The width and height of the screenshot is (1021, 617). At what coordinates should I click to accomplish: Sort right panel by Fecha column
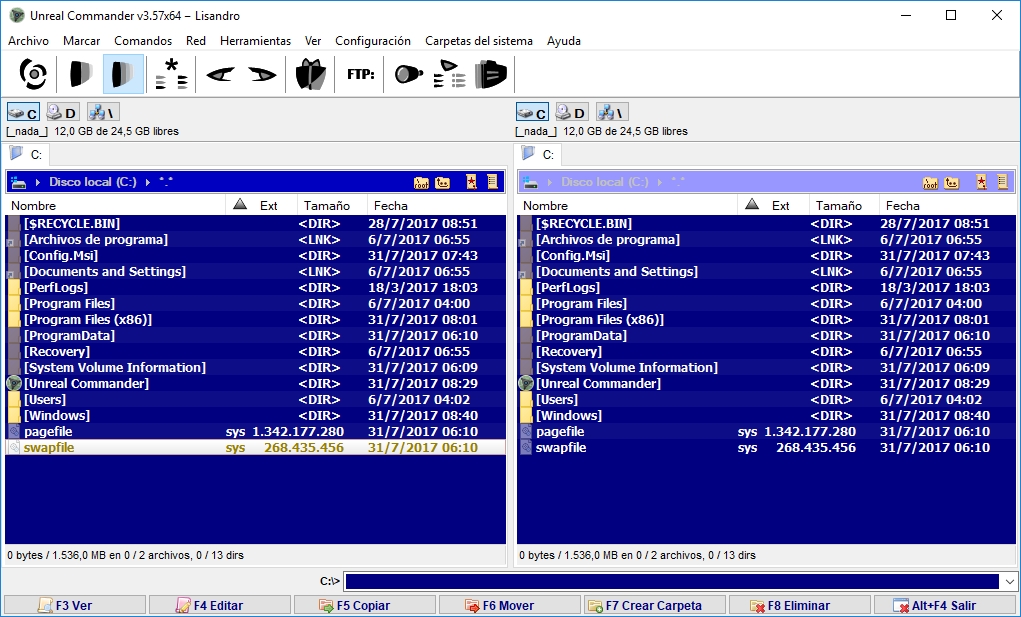pos(946,206)
